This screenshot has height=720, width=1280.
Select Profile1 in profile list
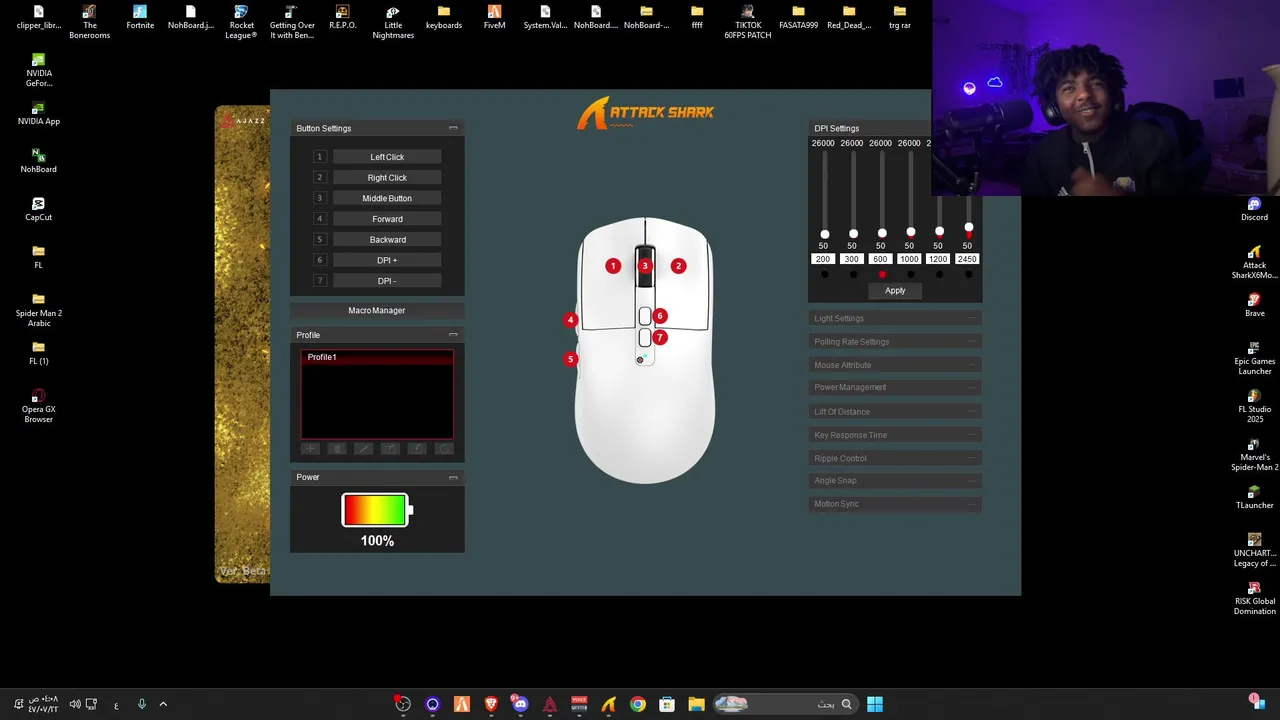coord(377,357)
